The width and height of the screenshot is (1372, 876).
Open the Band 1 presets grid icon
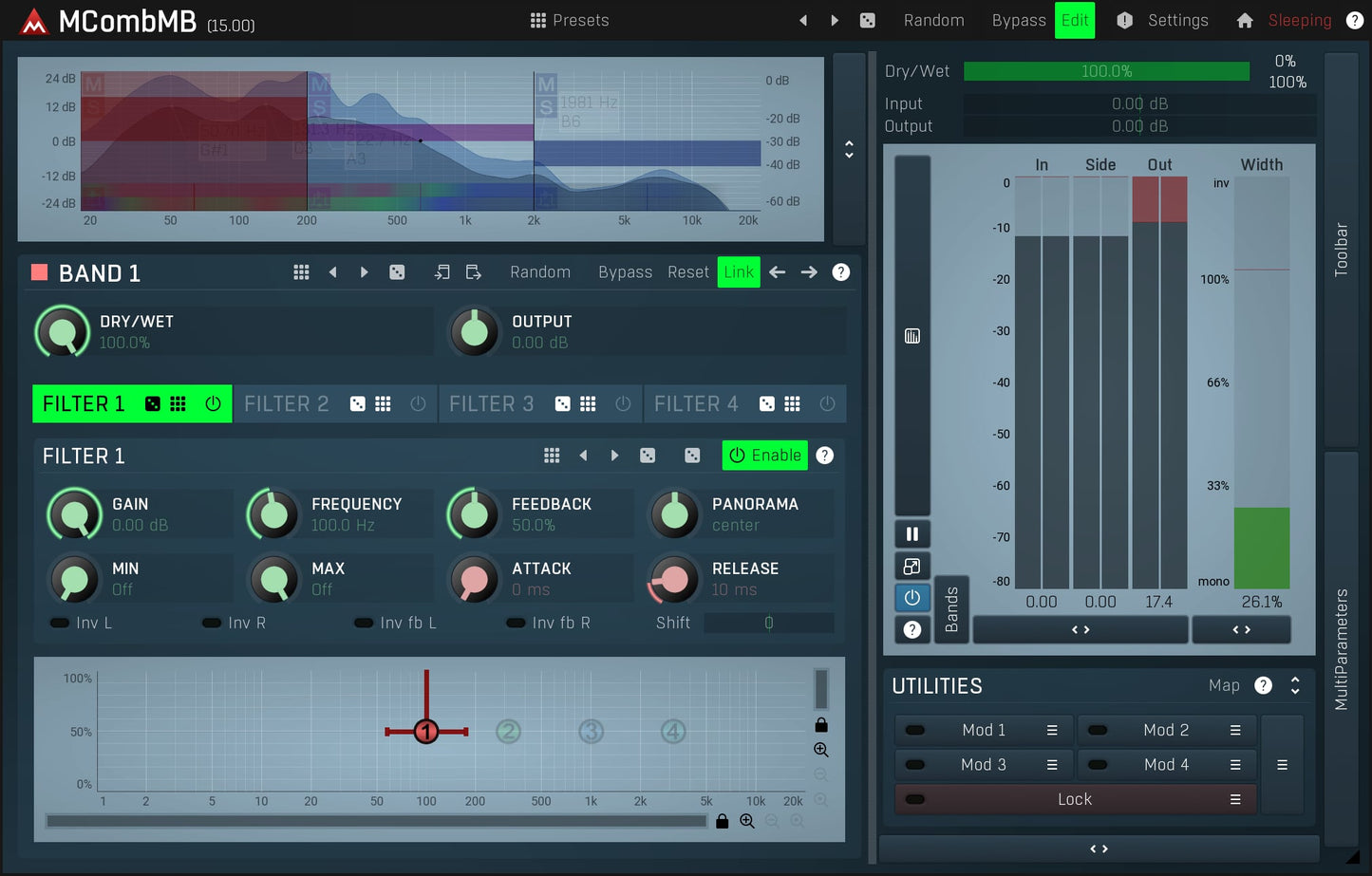[x=301, y=272]
